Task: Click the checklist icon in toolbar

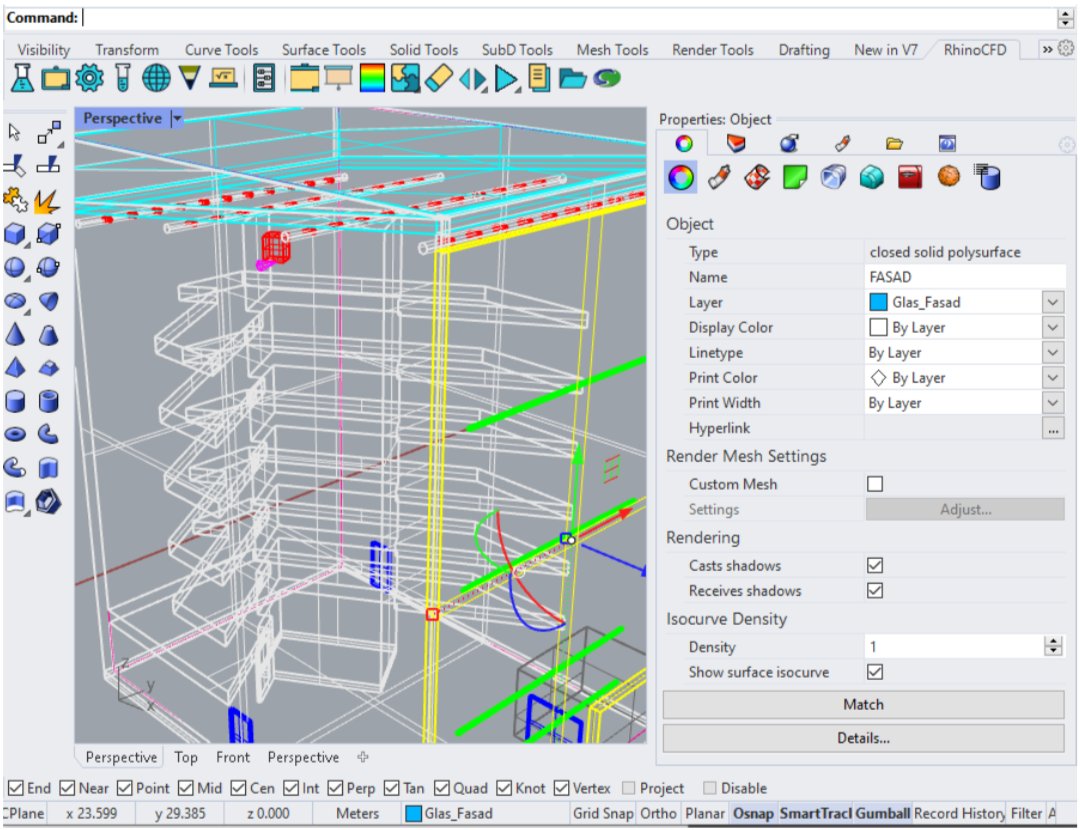Action: [x=264, y=79]
